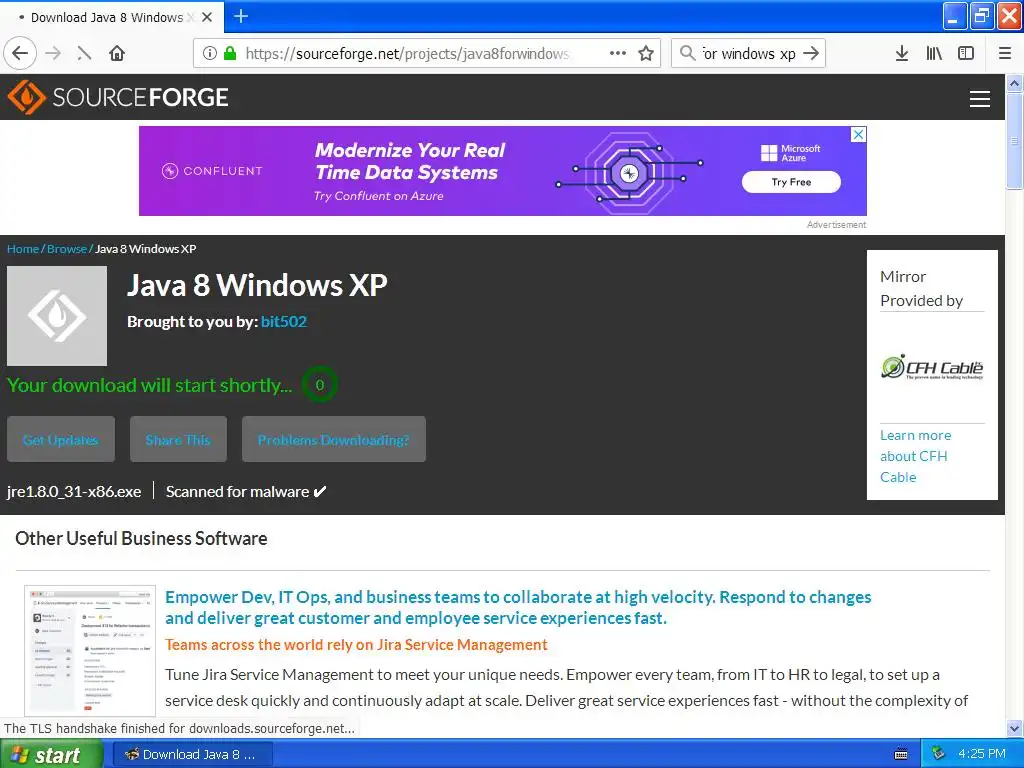
Task: Open the browser home page
Action: (x=117, y=53)
